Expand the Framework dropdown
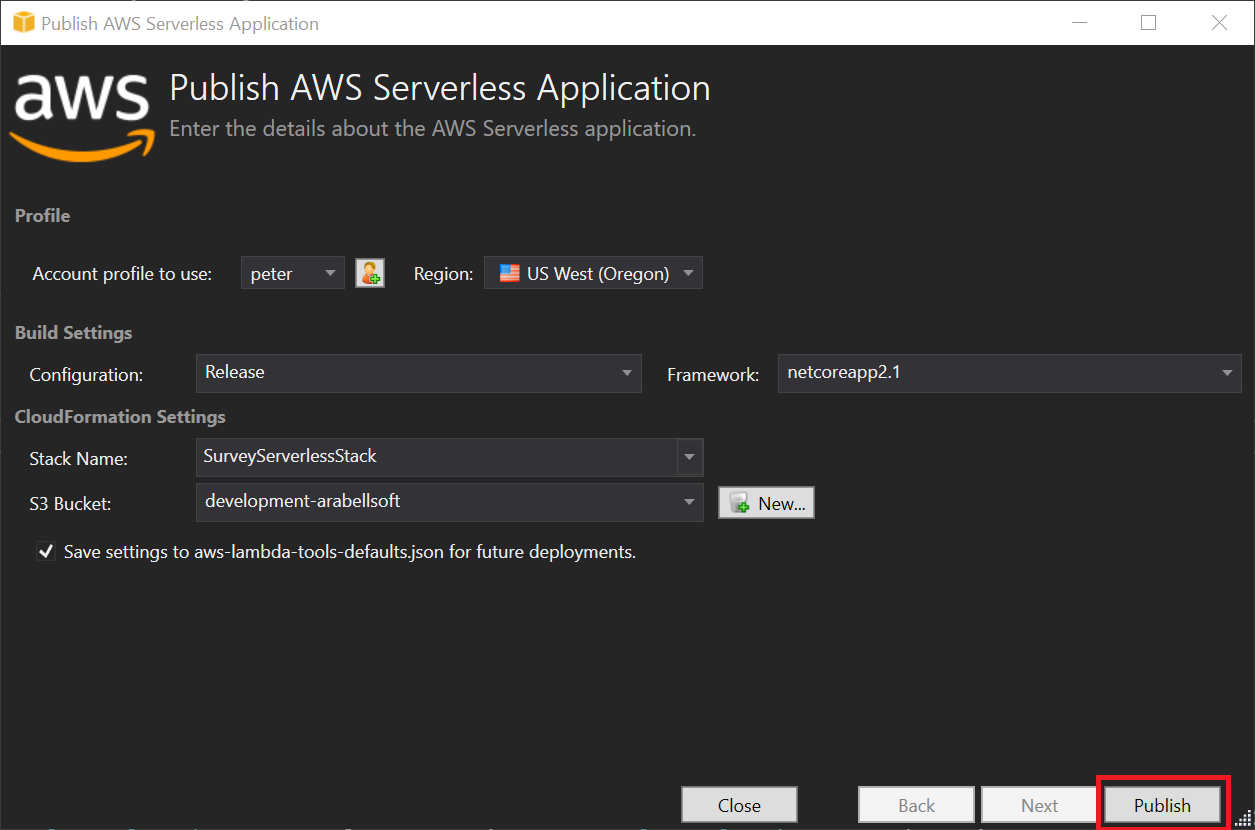1255x830 pixels. click(x=1227, y=373)
